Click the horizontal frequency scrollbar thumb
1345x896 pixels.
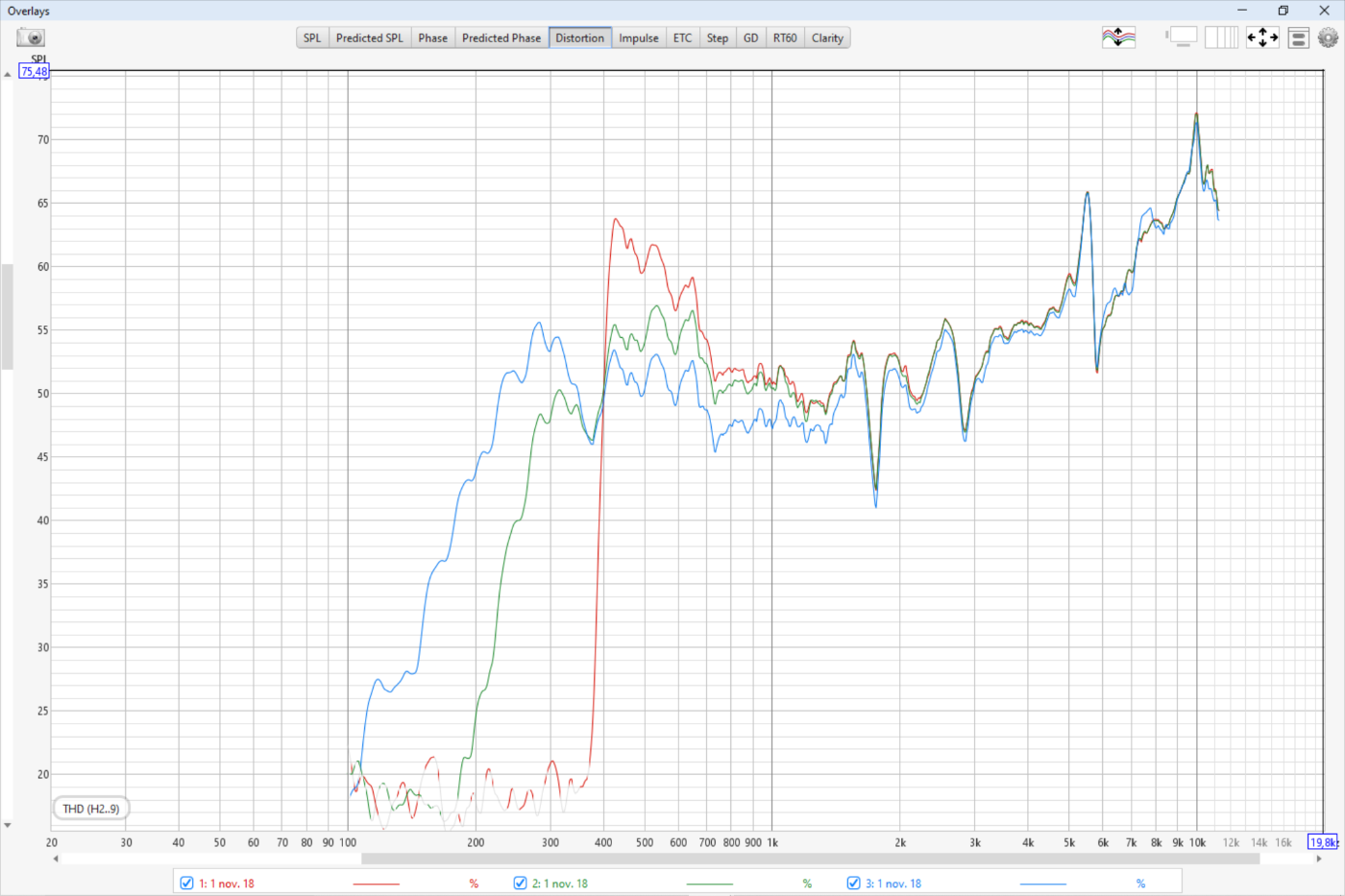tap(809, 858)
